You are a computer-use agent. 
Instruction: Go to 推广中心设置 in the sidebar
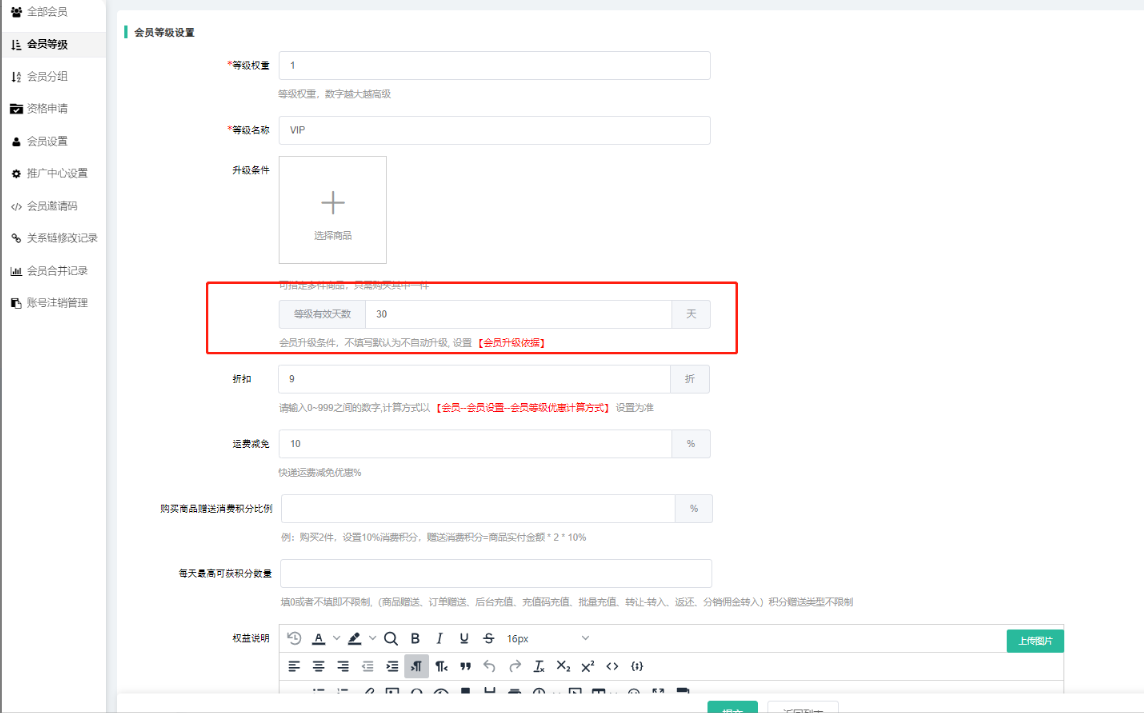click(x=57, y=174)
